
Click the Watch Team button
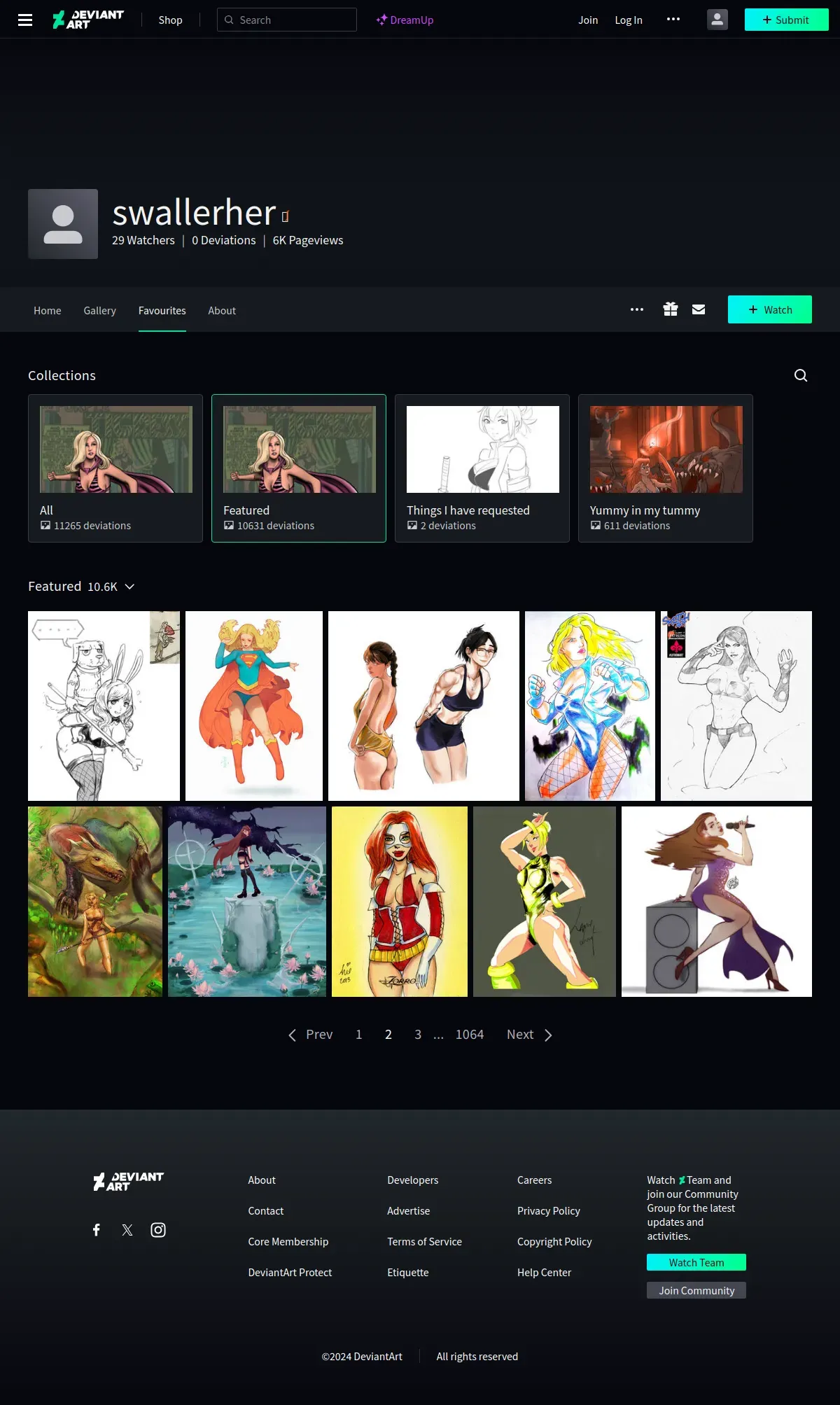(x=696, y=1262)
